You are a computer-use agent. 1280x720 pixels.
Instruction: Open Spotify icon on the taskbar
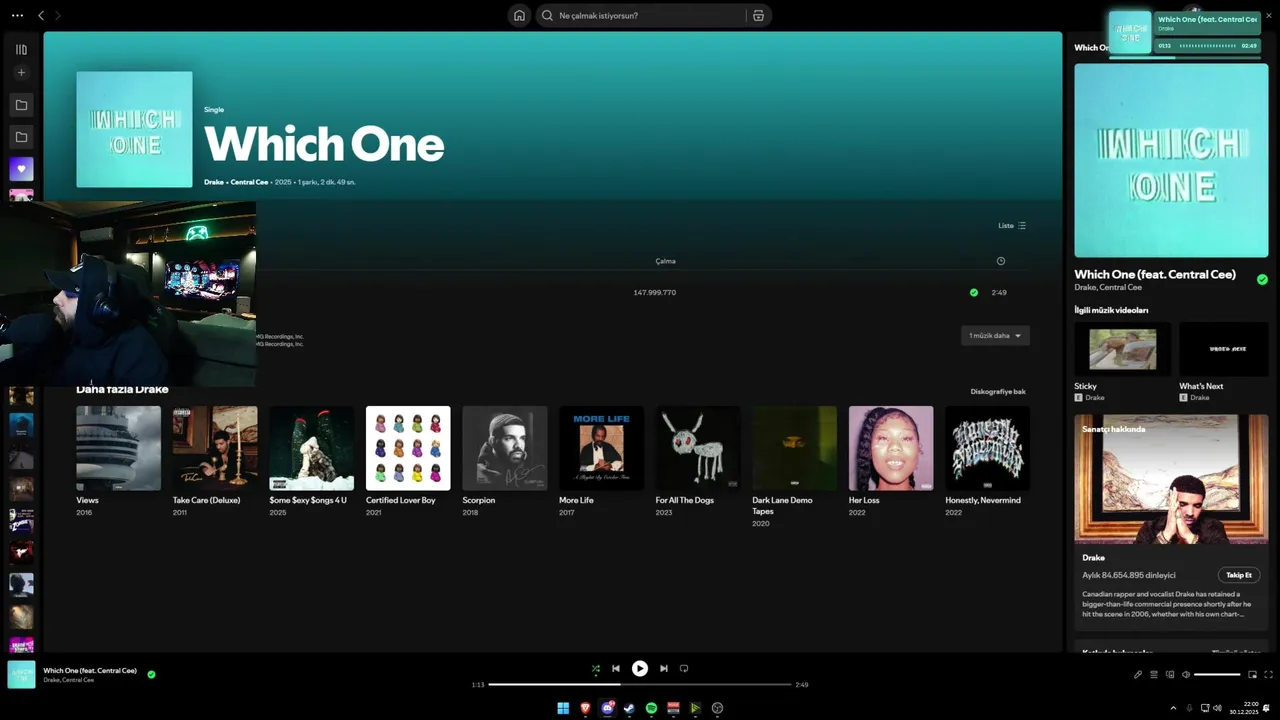651,708
